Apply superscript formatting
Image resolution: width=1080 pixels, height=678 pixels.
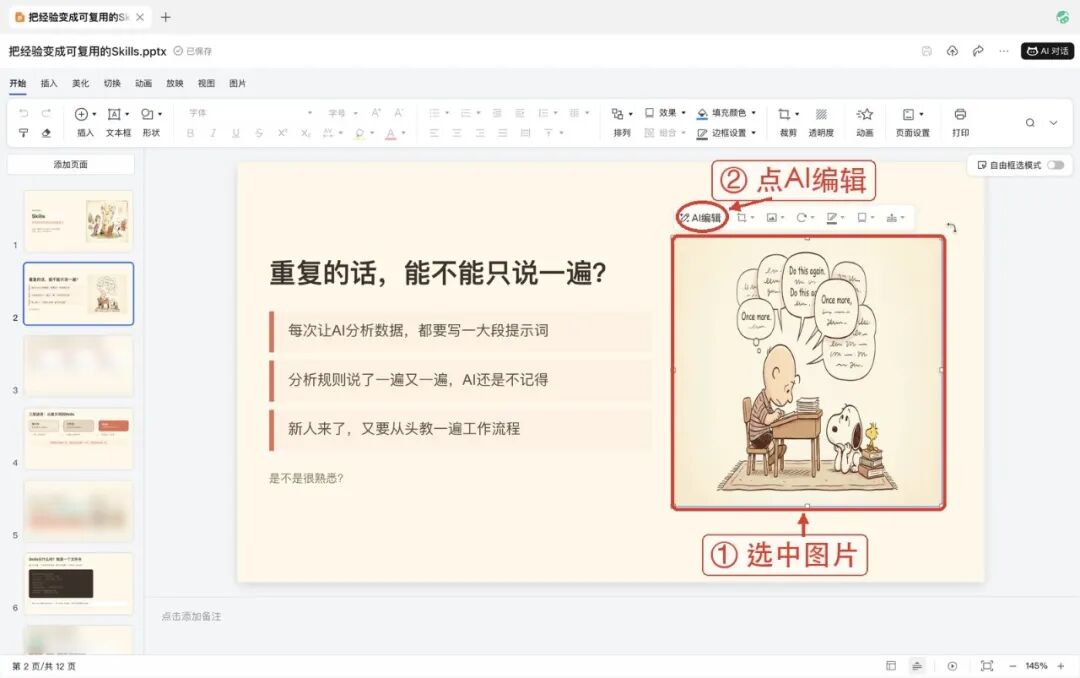point(282,133)
